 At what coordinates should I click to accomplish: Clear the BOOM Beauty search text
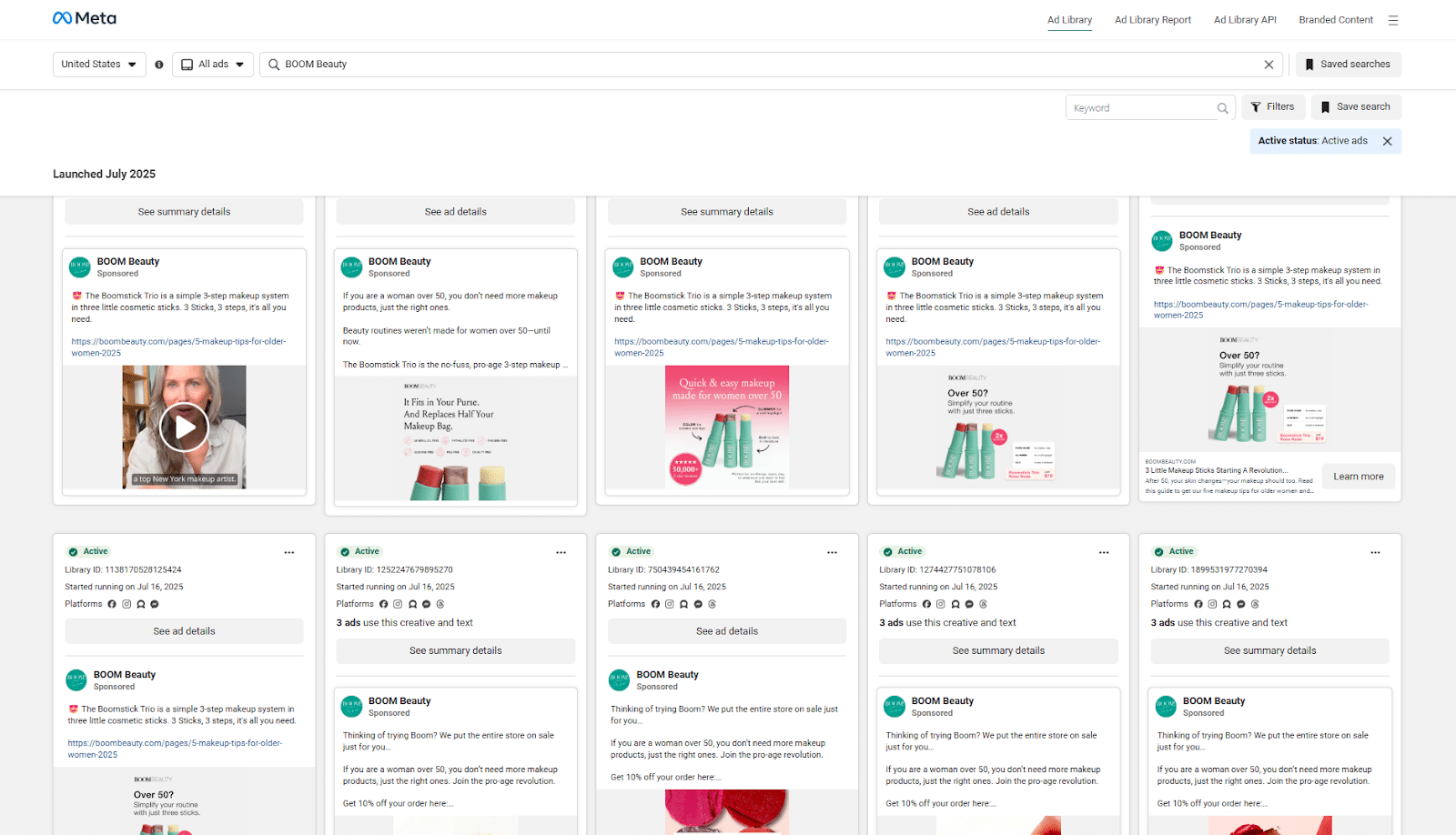click(x=1269, y=65)
